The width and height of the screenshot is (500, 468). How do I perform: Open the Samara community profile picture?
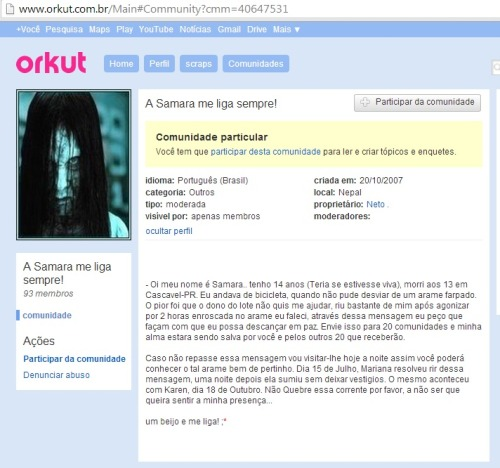click(x=74, y=165)
